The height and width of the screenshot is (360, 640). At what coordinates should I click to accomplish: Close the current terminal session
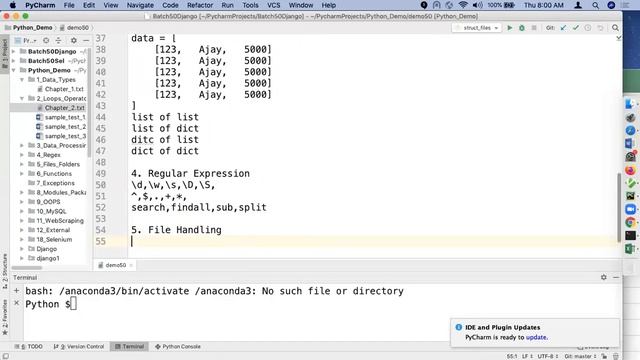[16, 303]
